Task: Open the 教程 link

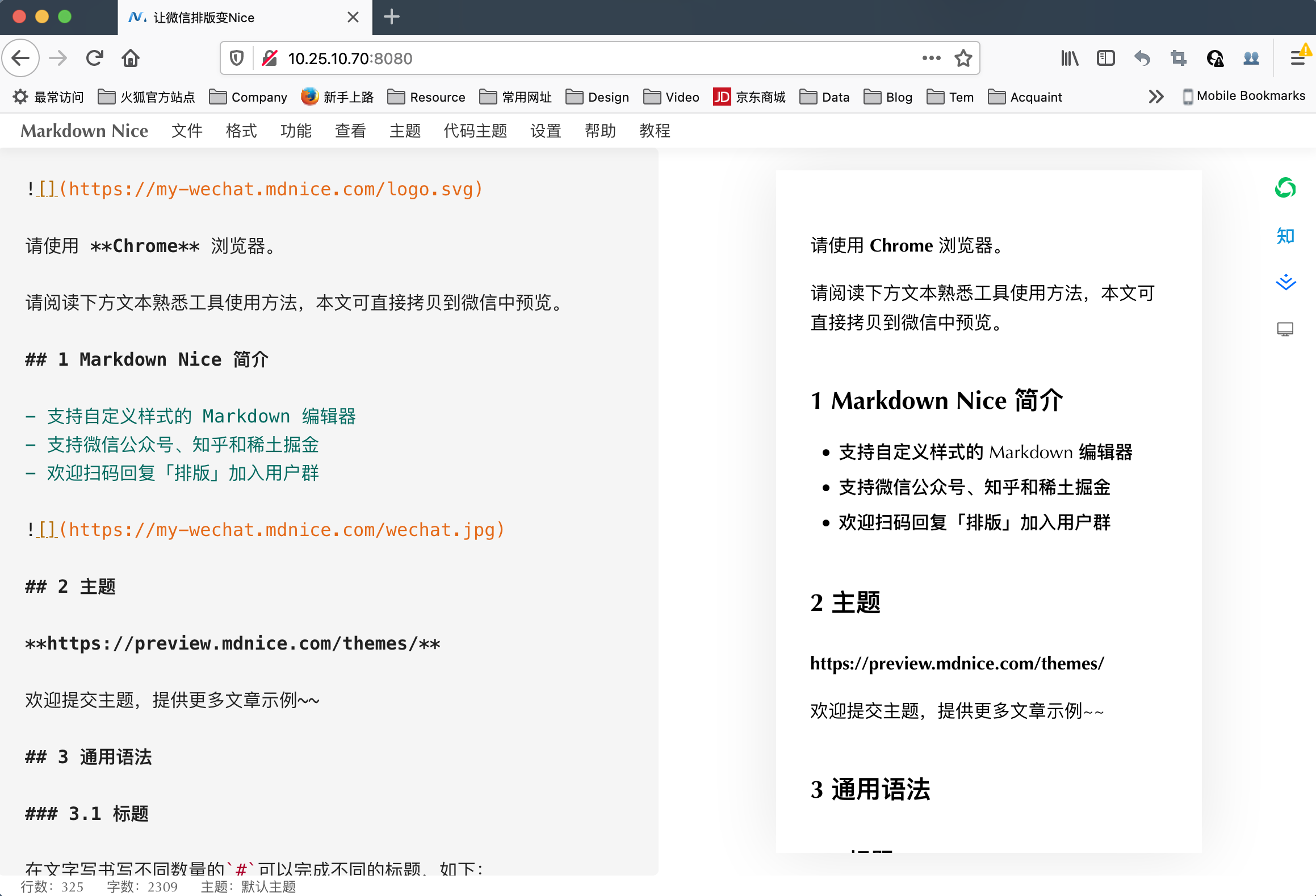Action: click(x=655, y=131)
